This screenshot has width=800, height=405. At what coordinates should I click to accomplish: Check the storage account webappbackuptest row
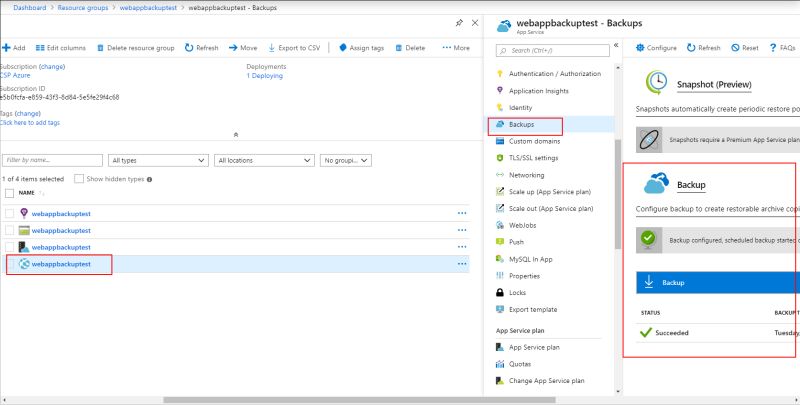click(x=9, y=231)
